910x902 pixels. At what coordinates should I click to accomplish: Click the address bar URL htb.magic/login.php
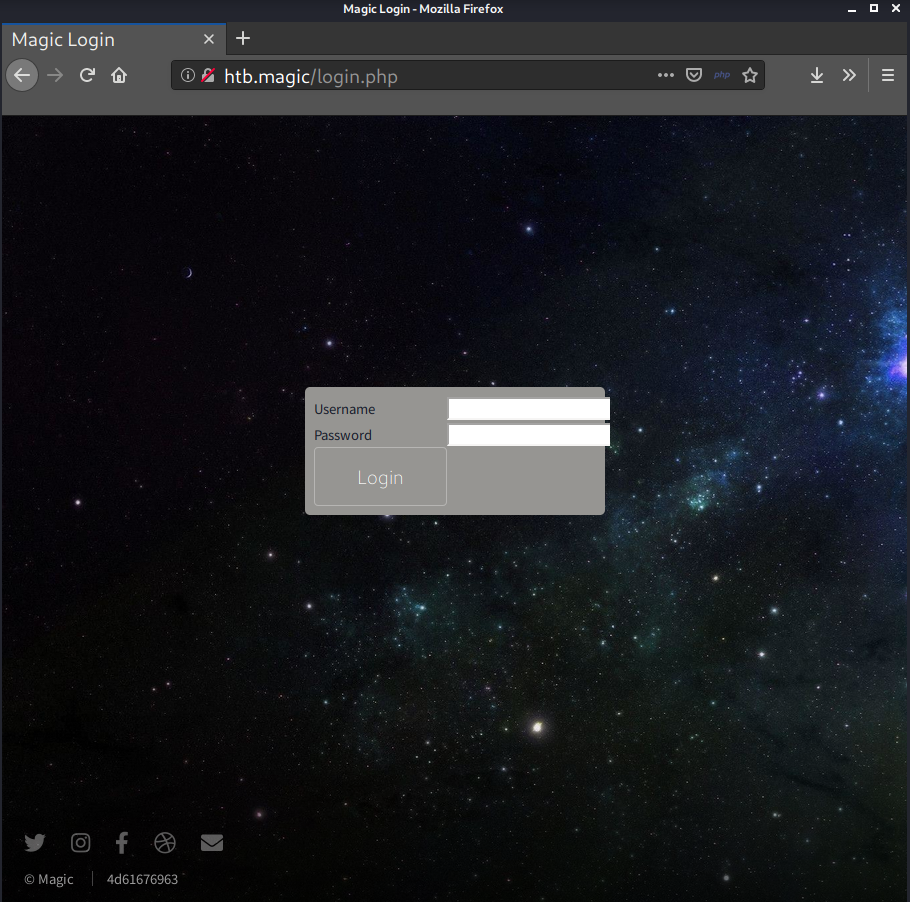pyautogui.click(x=311, y=76)
